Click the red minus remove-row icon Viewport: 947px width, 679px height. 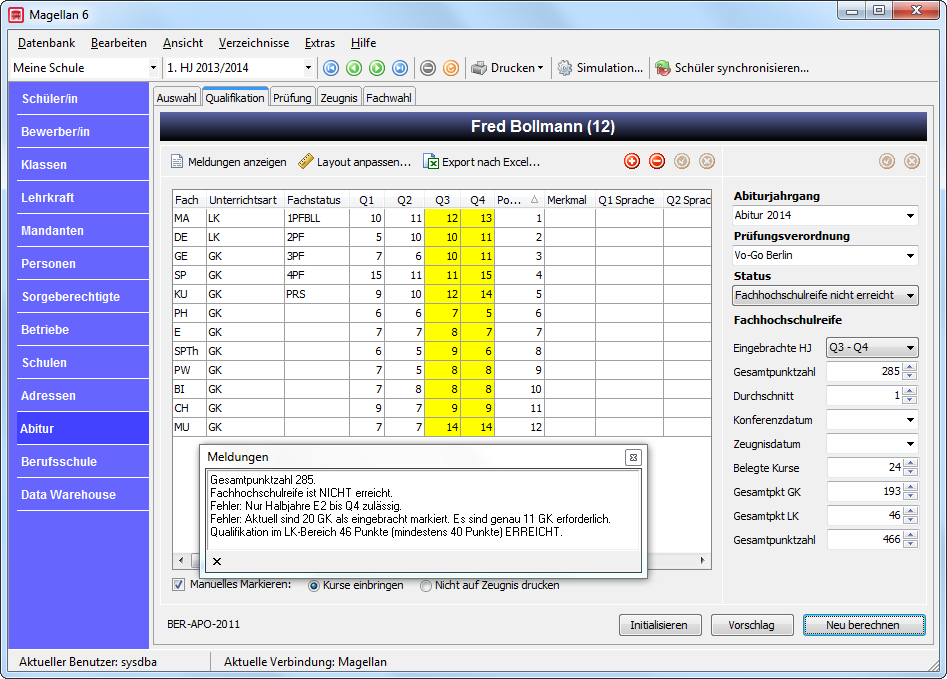tap(656, 161)
